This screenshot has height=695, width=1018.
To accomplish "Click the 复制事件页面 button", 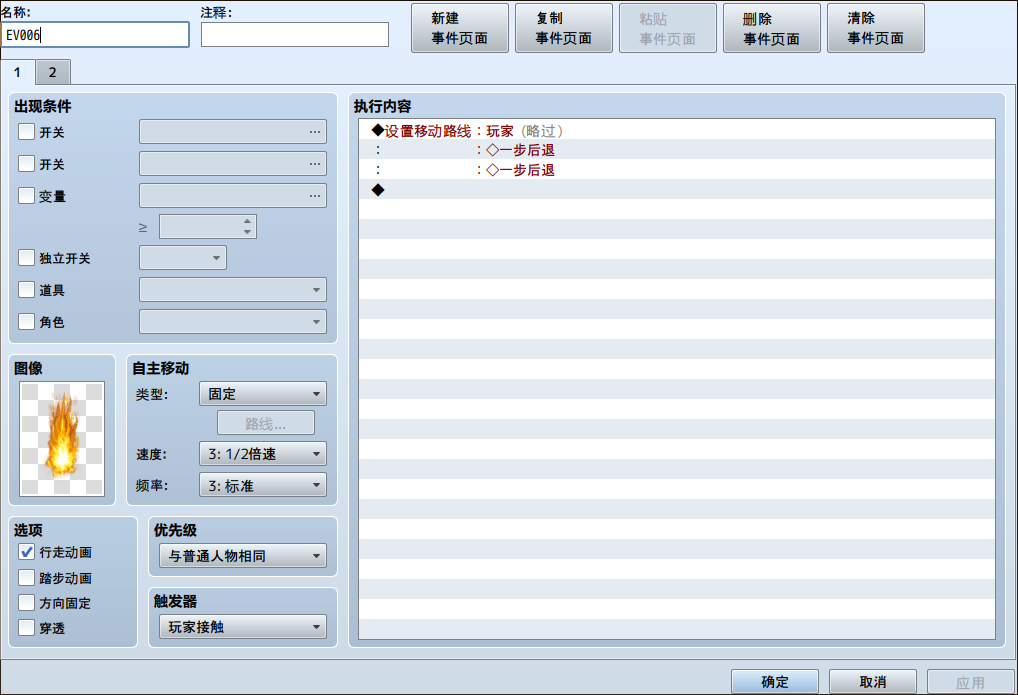I will click(564, 28).
